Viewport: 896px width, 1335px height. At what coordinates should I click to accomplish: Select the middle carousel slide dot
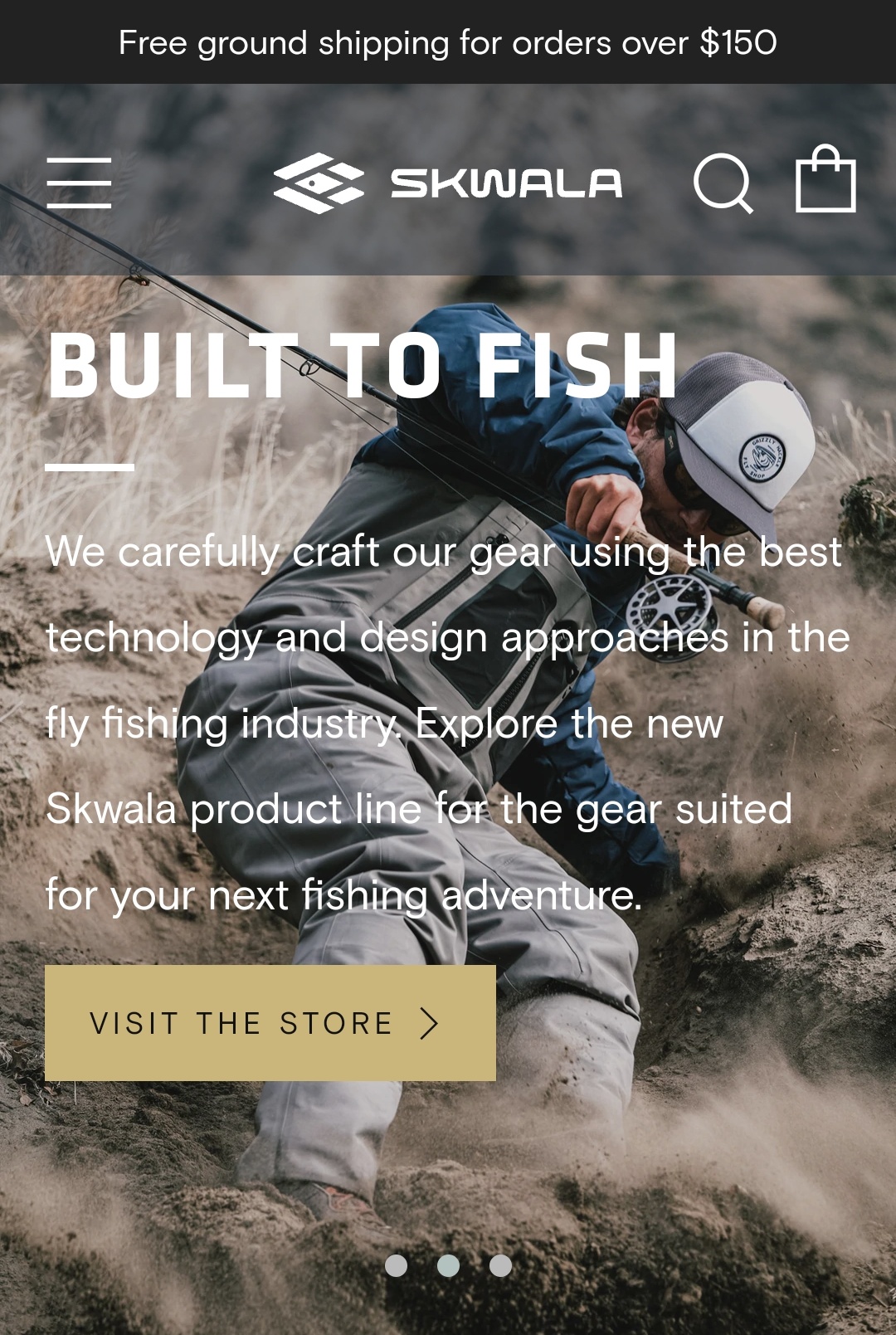[448, 1265]
